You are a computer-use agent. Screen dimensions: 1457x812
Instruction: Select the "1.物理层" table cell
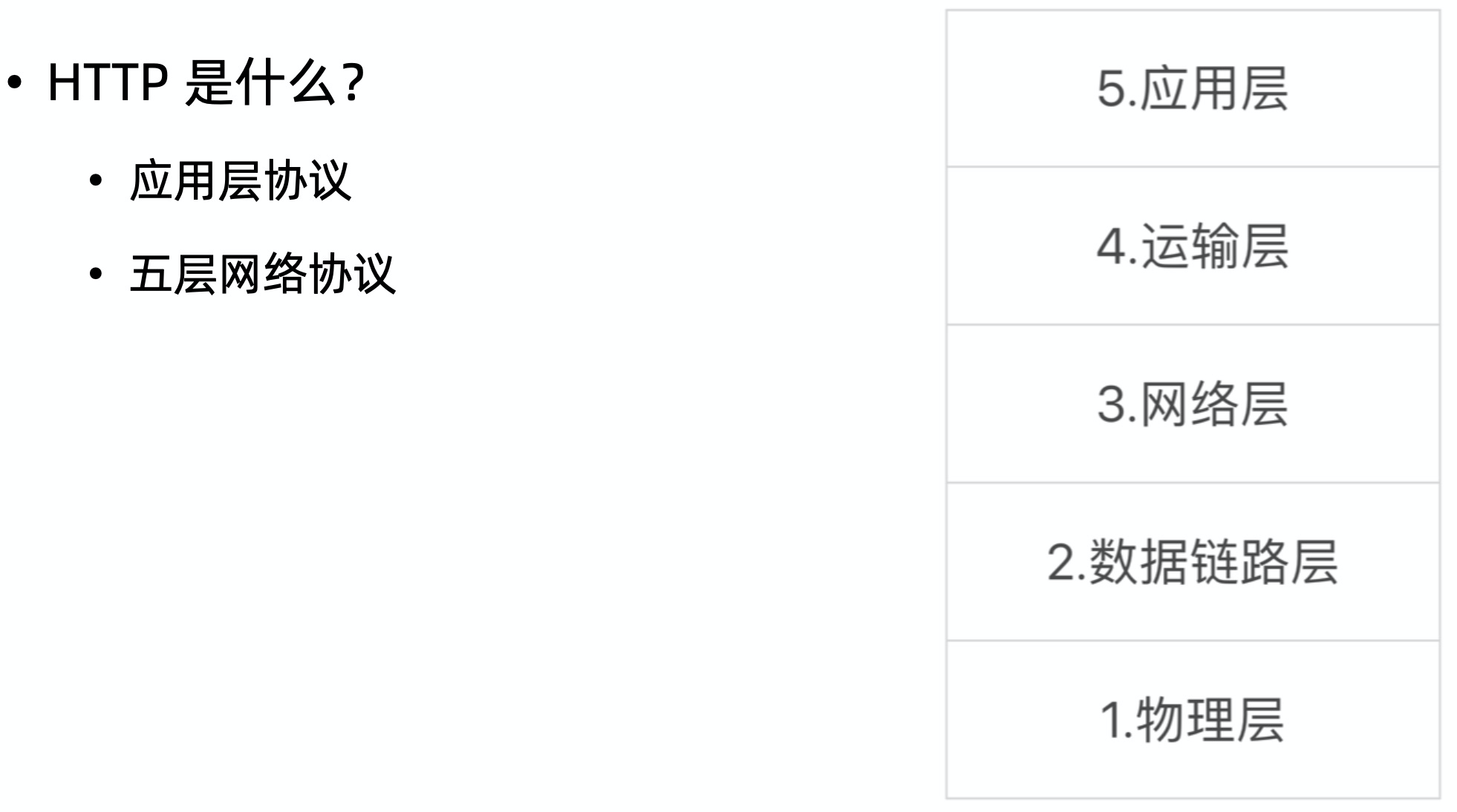click(x=1193, y=720)
